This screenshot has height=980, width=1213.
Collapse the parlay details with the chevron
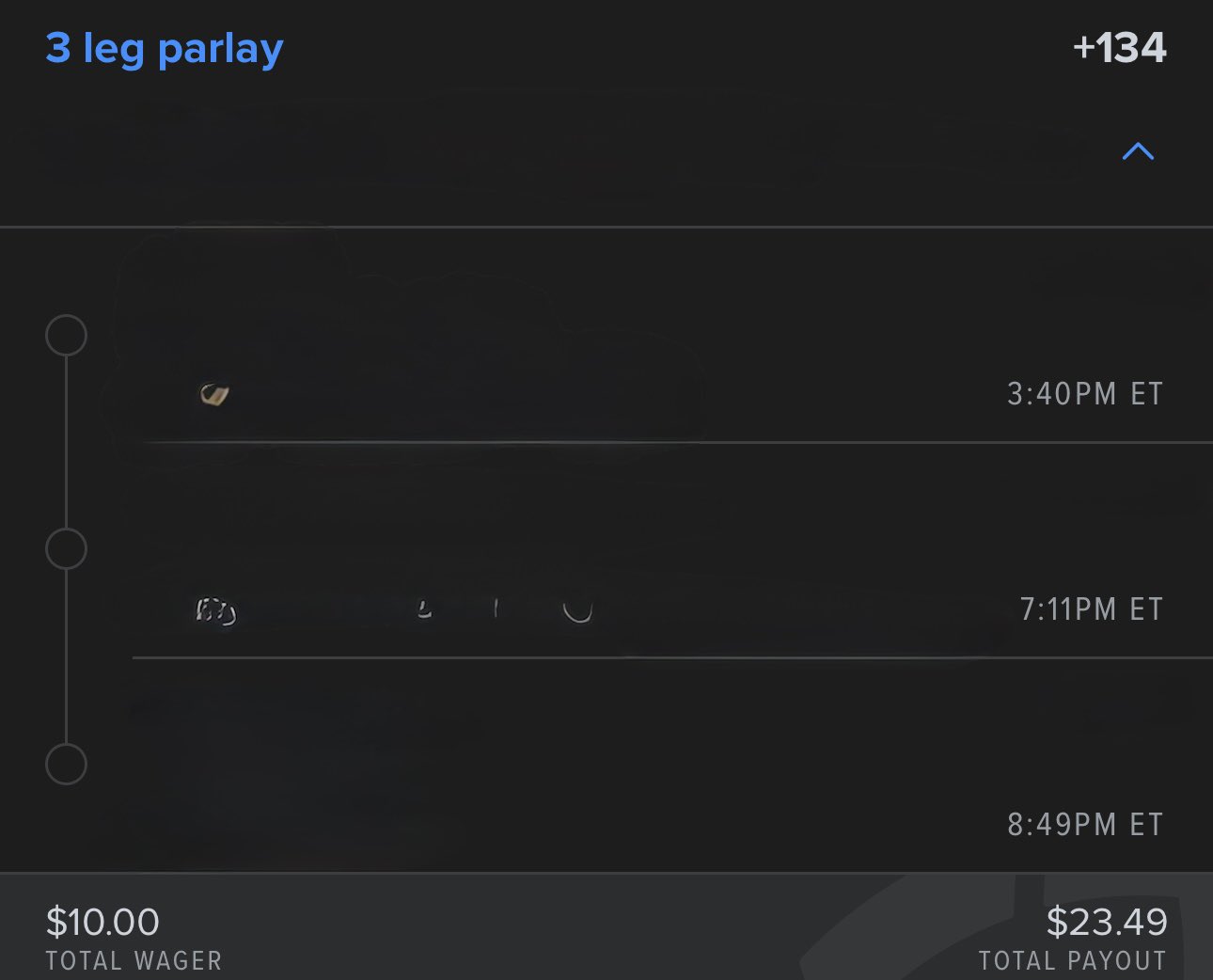pos(1138,151)
